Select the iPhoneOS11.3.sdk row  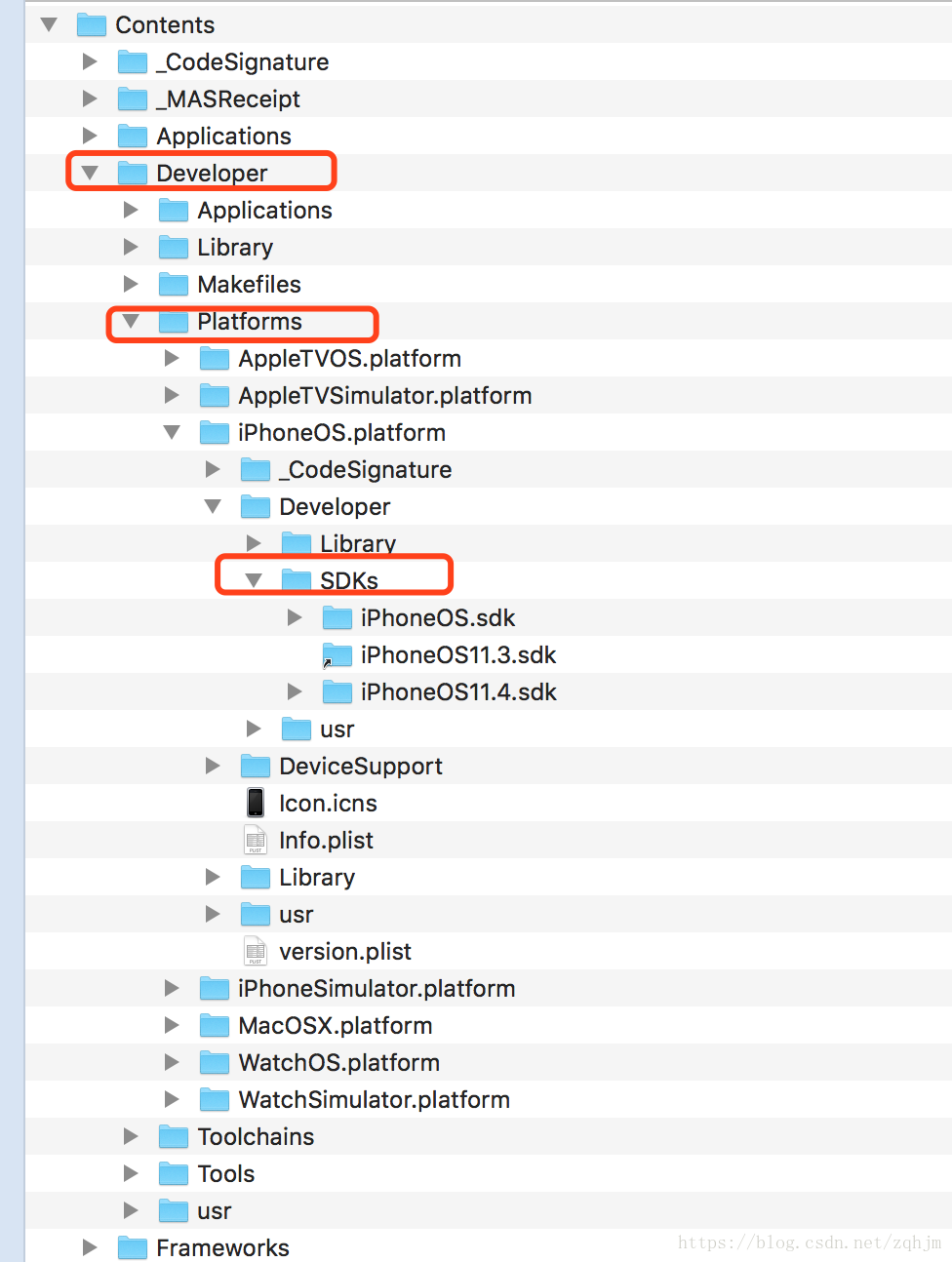click(489, 654)
